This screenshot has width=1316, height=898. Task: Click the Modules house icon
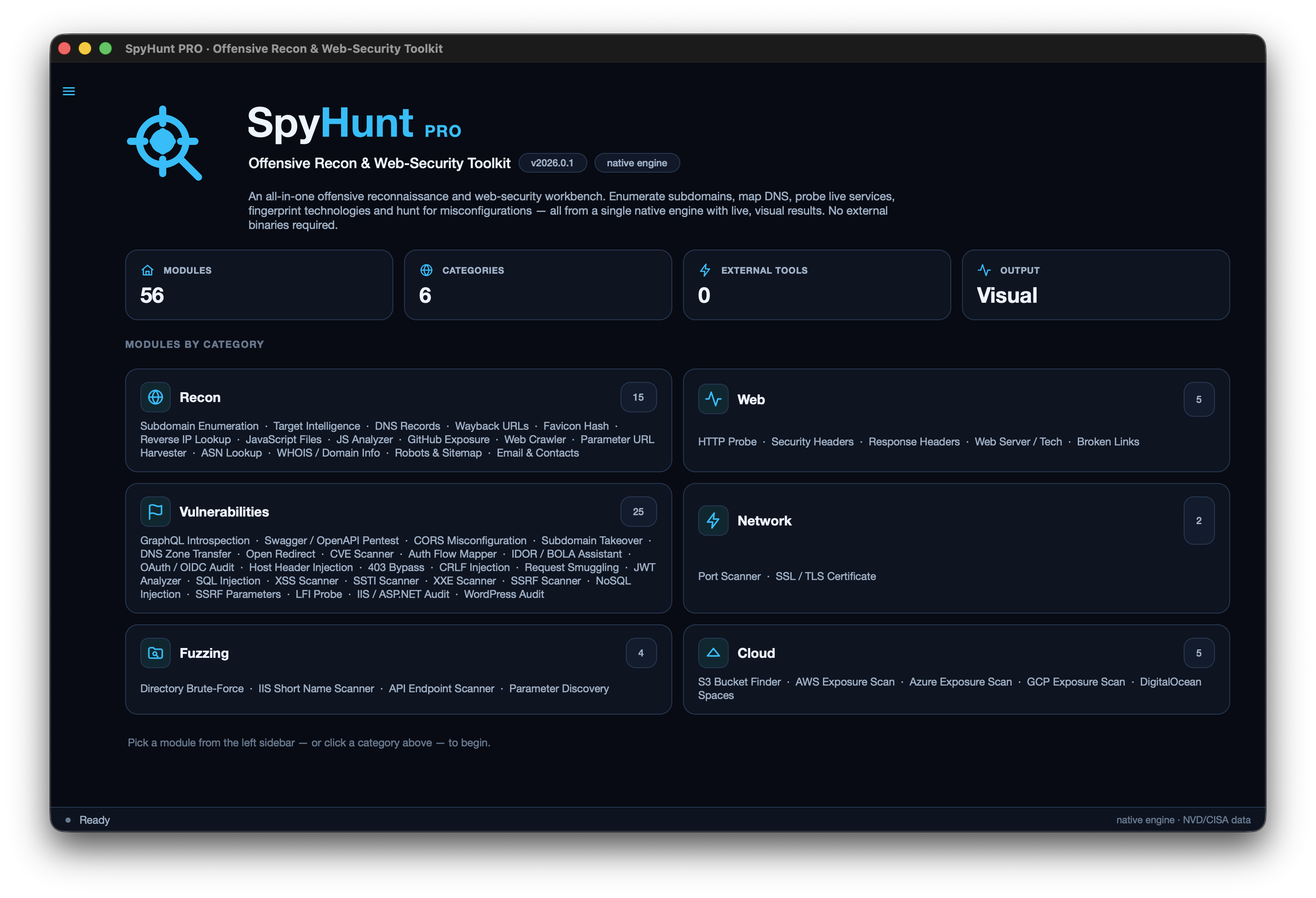147,270
